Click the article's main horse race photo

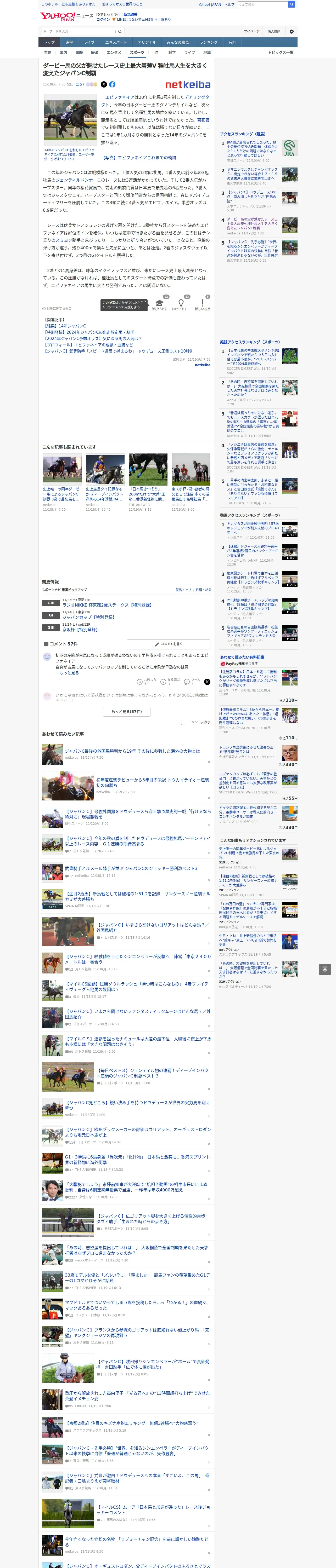70,120
